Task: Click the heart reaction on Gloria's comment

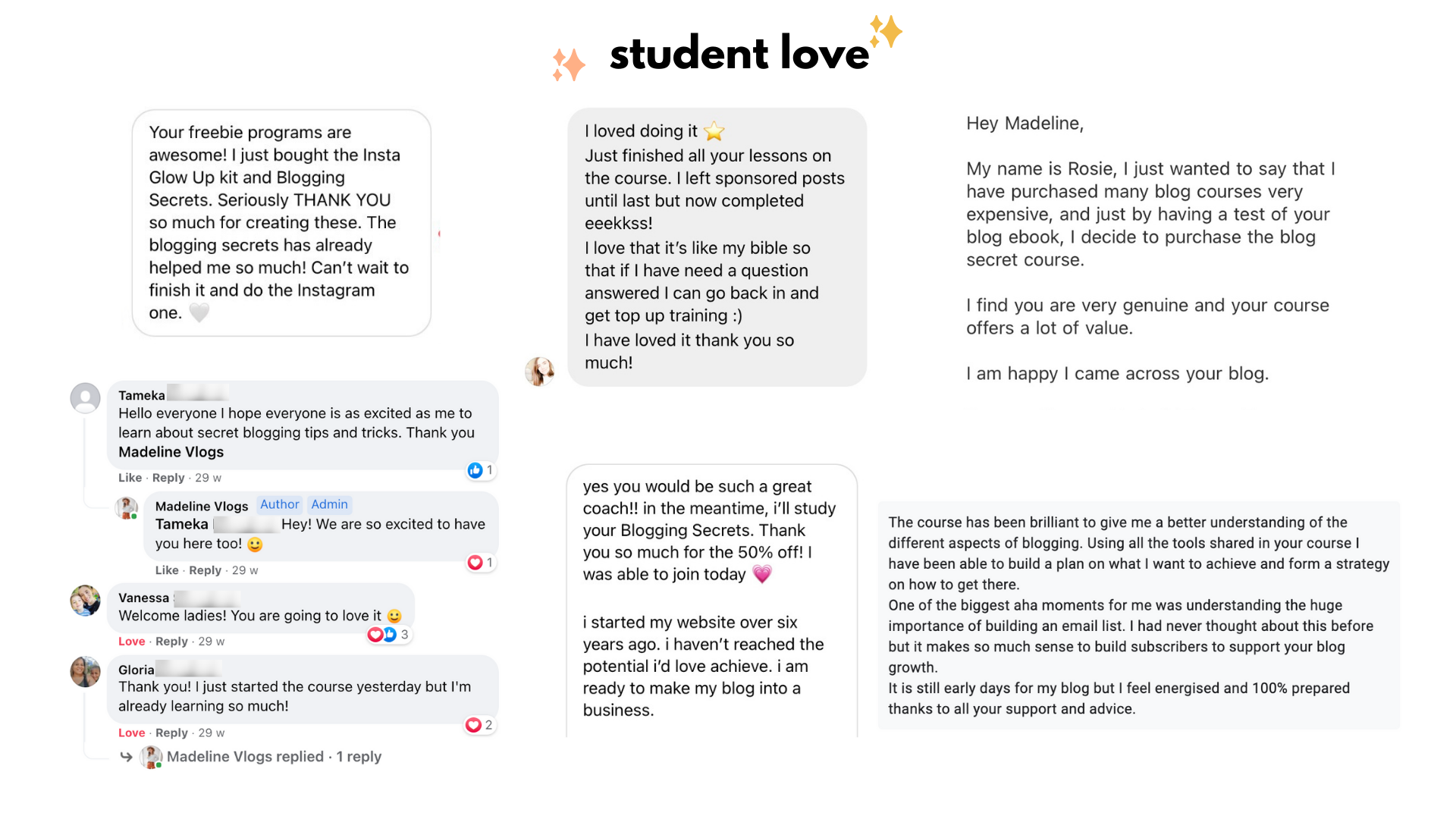Action: 474,725
